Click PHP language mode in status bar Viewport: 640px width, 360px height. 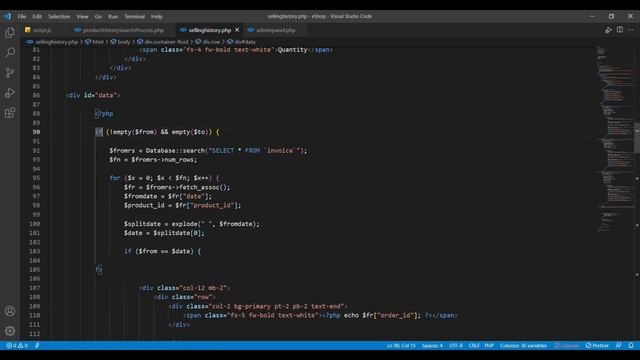point(489,345)
